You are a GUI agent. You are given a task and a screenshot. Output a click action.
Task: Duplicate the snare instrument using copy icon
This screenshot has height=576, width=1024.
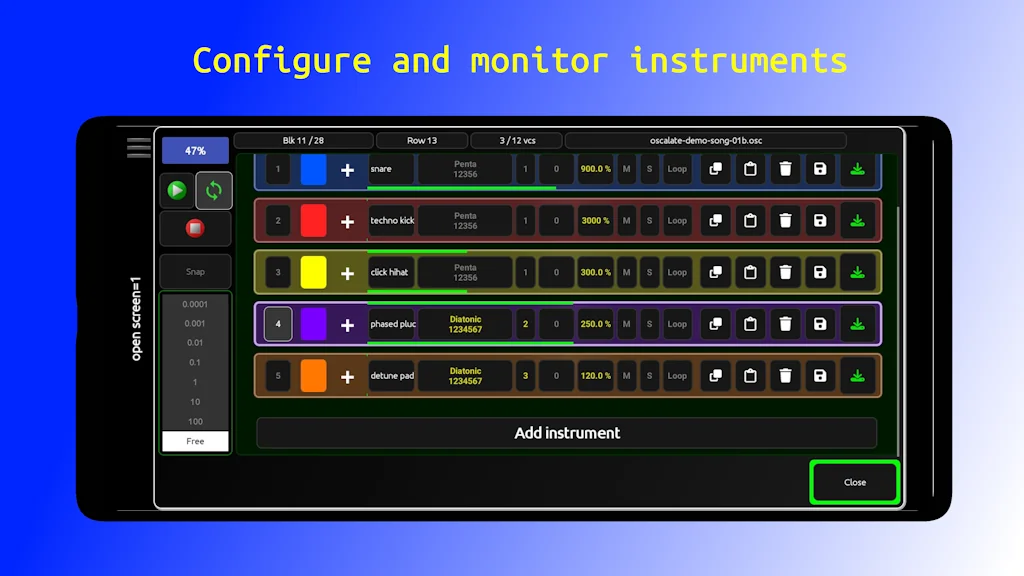click(x=715, y=169)
